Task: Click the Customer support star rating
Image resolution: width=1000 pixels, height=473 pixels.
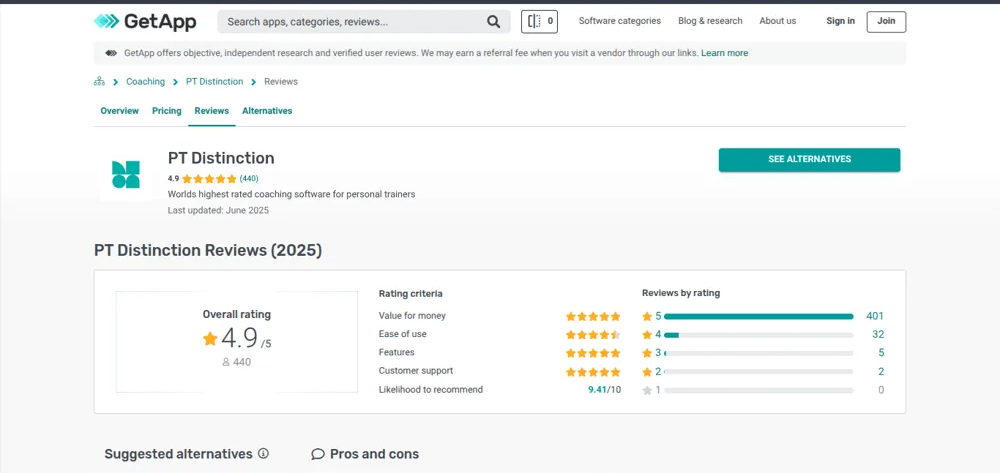Action: point(592,372)
